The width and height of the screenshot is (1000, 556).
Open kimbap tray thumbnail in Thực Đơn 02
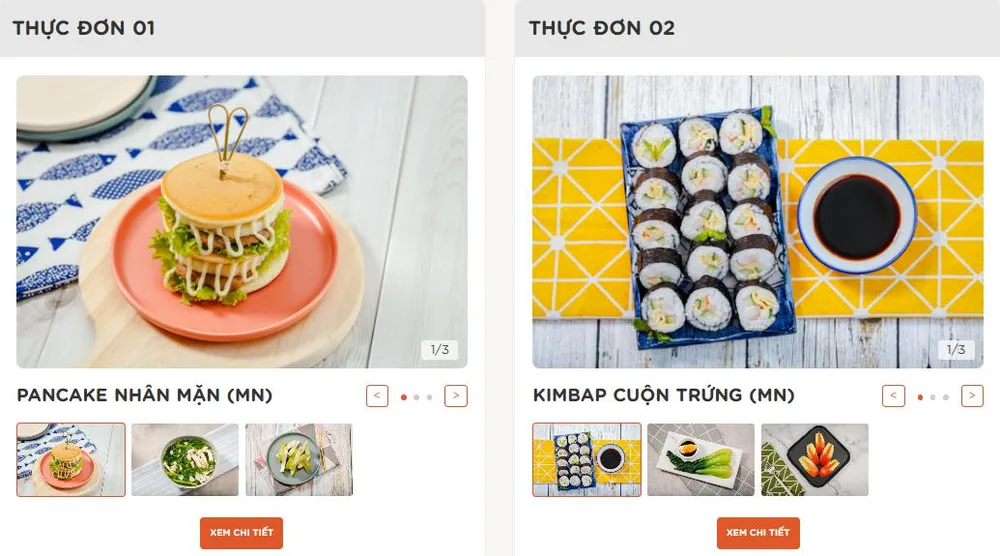pos(587,460)
